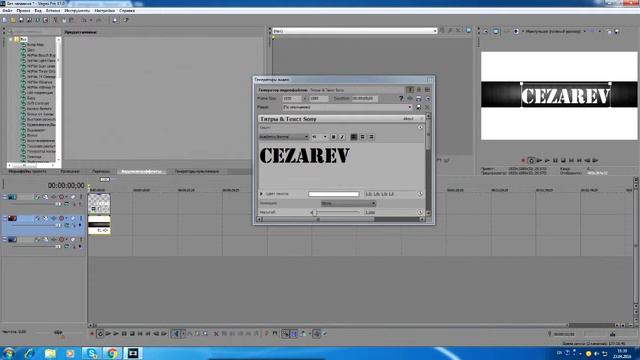
Task: Click the scale slider in text generator
Action: point(335,212)
